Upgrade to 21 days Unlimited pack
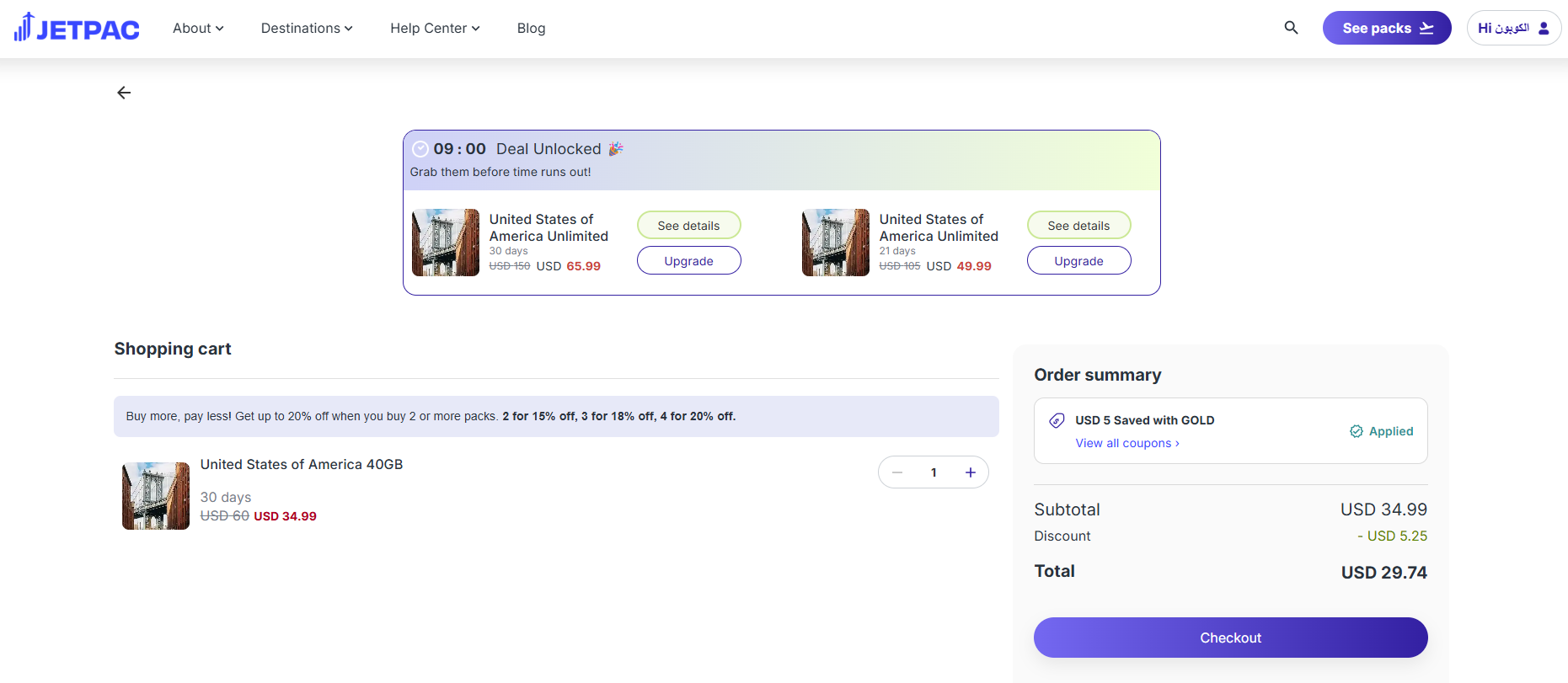The width and height of the screenshot is (1568, 683). pos(1079,260)
